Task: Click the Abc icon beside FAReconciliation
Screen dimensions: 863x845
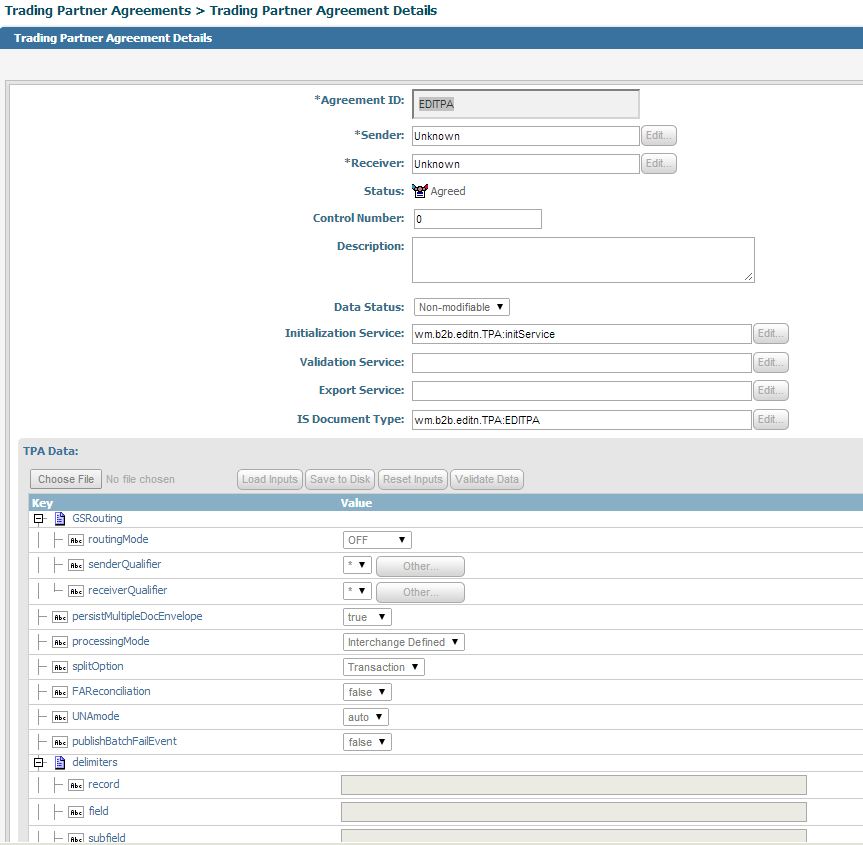Action: pyautogui.click(x=60, y=692)
